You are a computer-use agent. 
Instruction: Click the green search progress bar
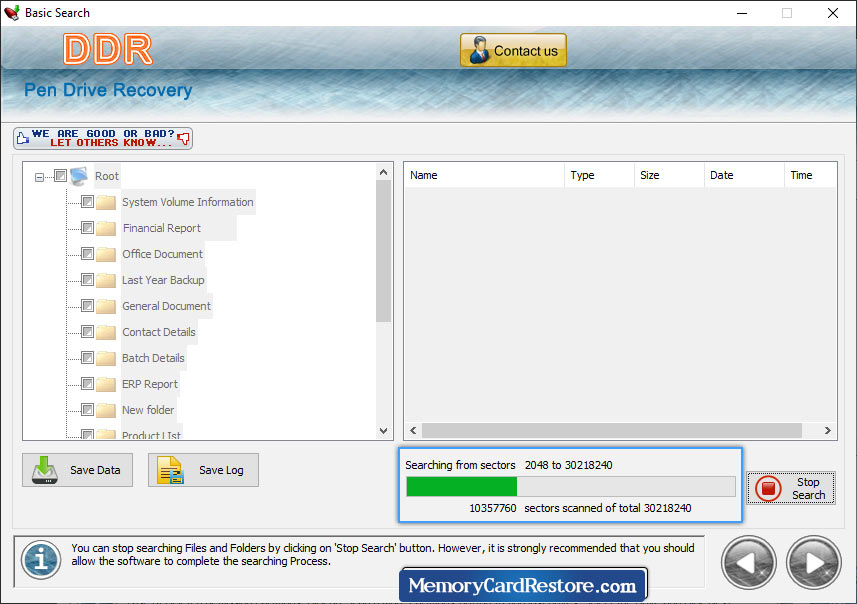(x=460, y=486)
